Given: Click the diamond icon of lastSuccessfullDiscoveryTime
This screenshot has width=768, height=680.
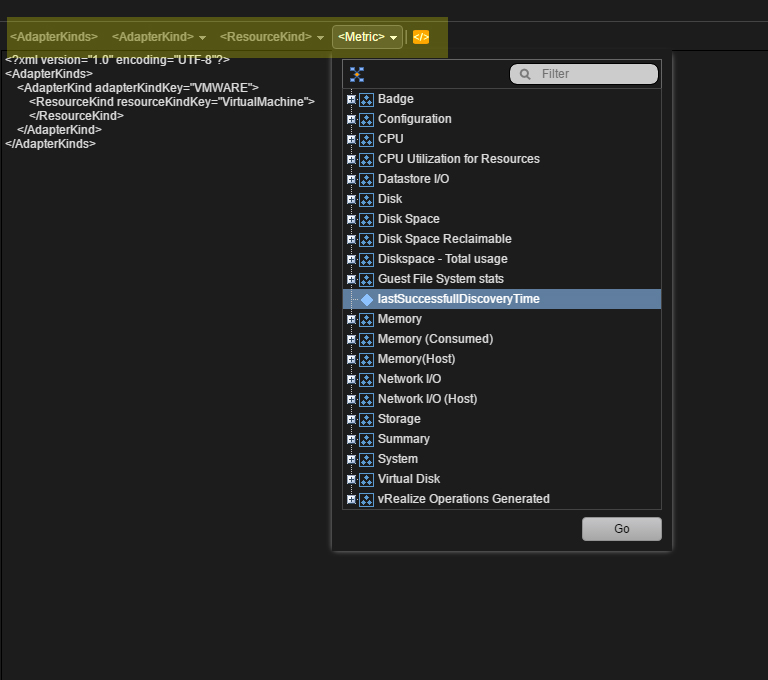Looking at the screenshot, I should [367, 299].
